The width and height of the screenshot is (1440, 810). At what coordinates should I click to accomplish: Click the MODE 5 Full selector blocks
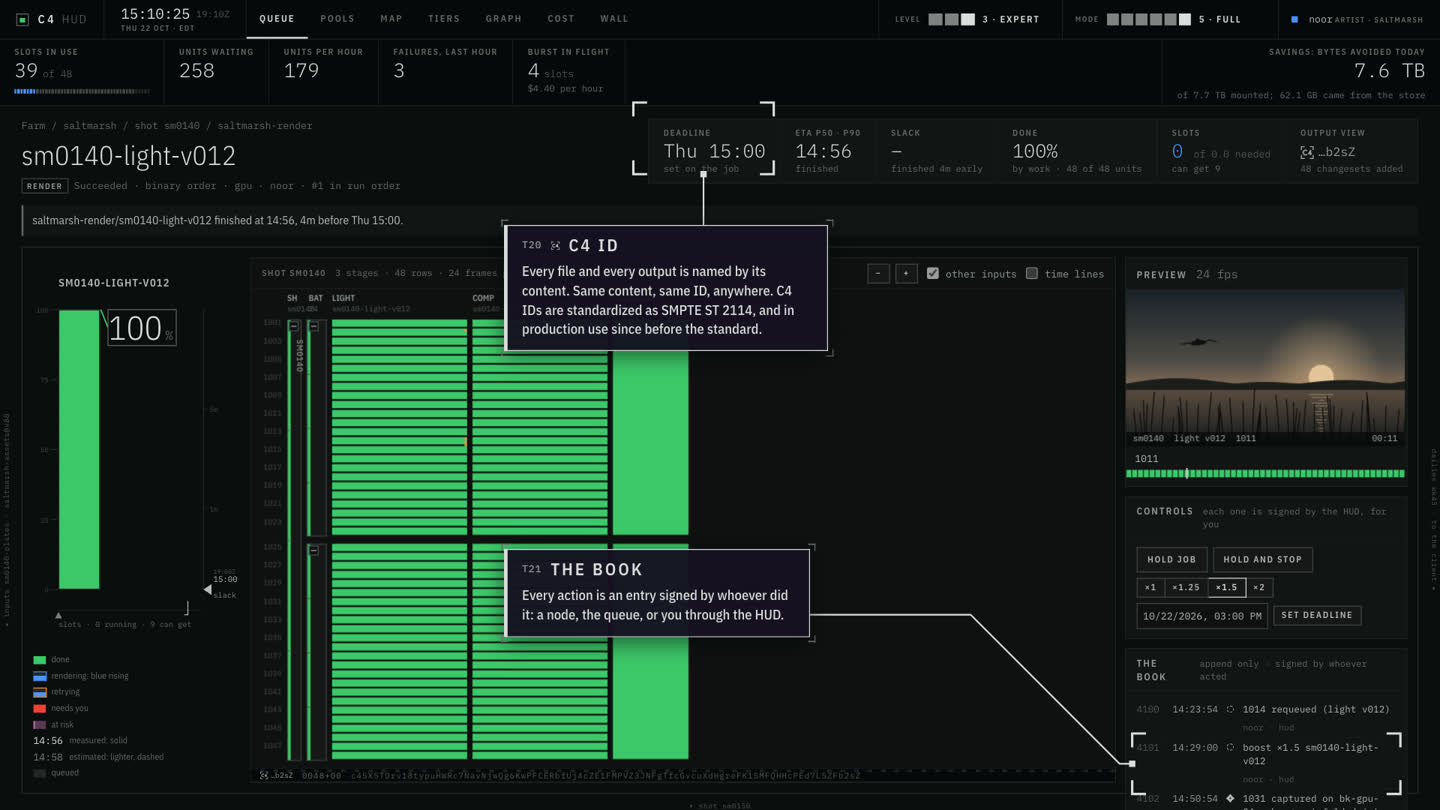click(1149, 19)
